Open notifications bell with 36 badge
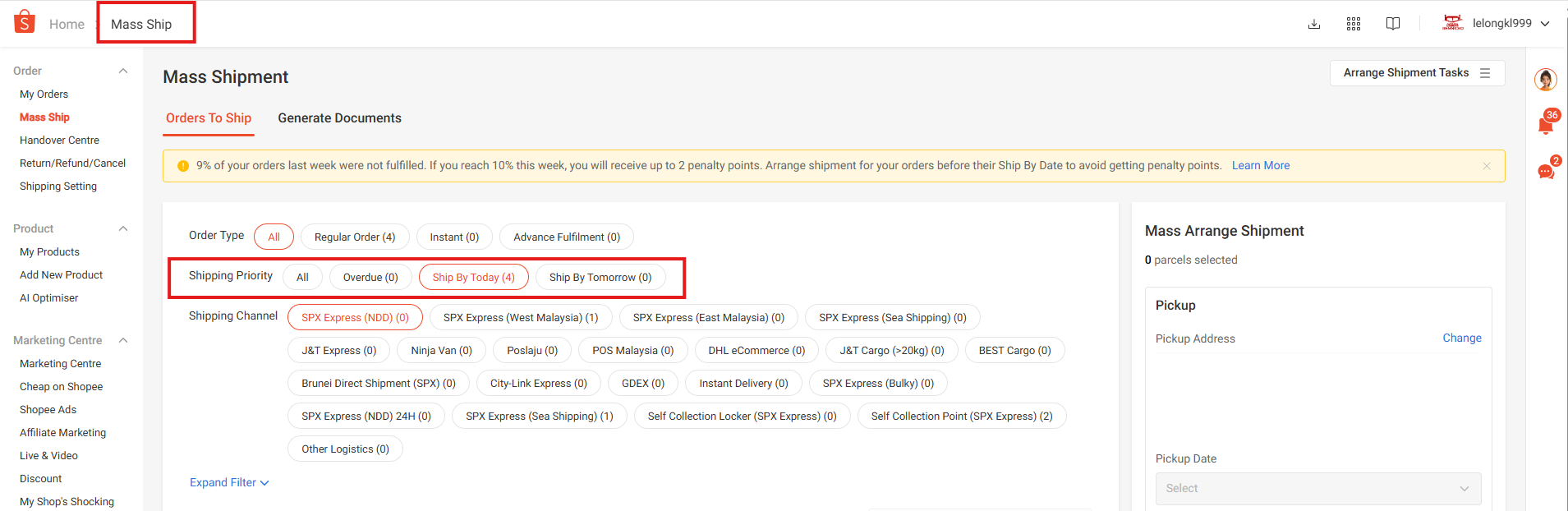This screenshot has width=1568, height=511. click(x=1546, y=124)
